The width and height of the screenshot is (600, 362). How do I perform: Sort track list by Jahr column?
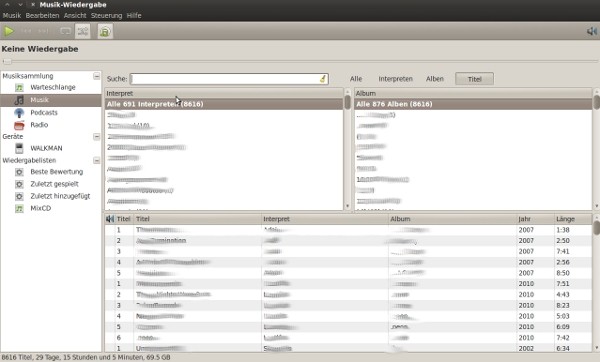tap(535, 219)
